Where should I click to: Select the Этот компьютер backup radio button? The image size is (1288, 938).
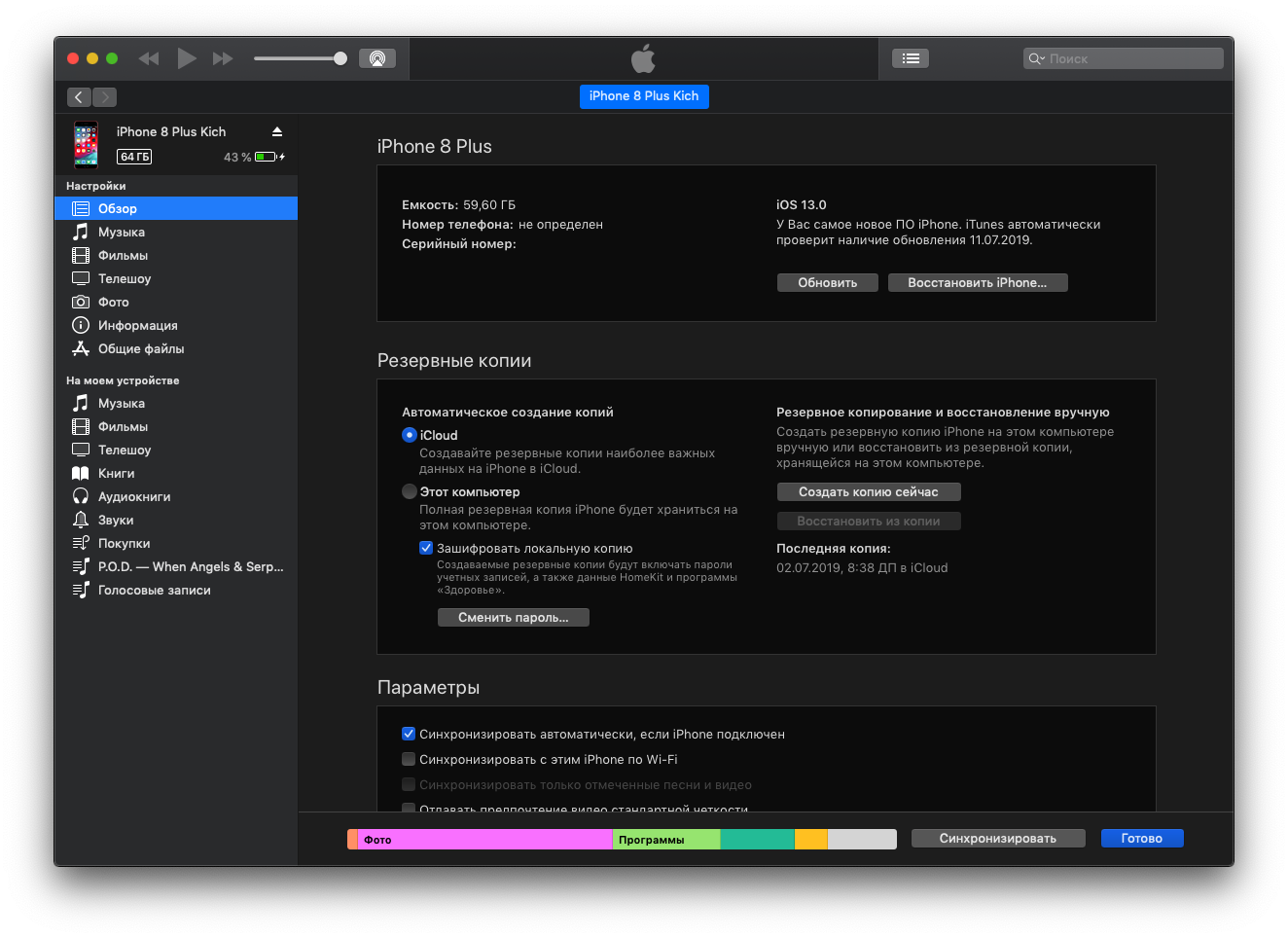pos(410,491)
